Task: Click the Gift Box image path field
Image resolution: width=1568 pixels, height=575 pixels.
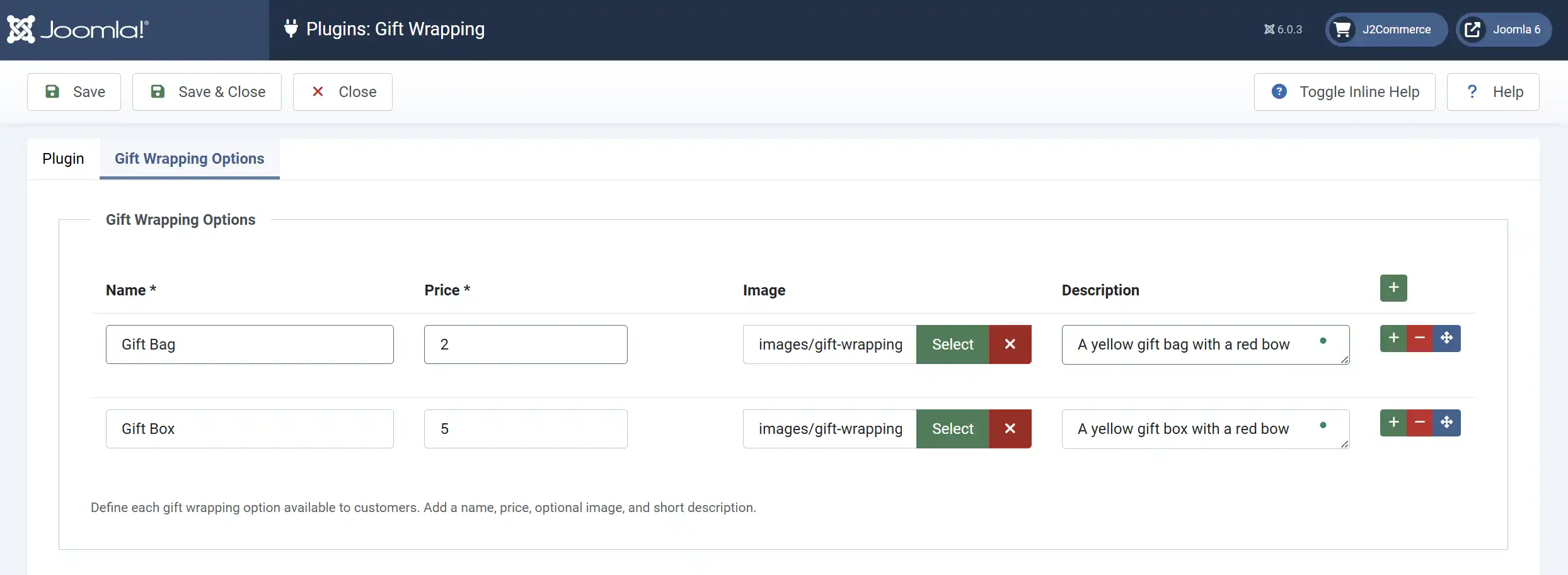Action: pos(829,429)
